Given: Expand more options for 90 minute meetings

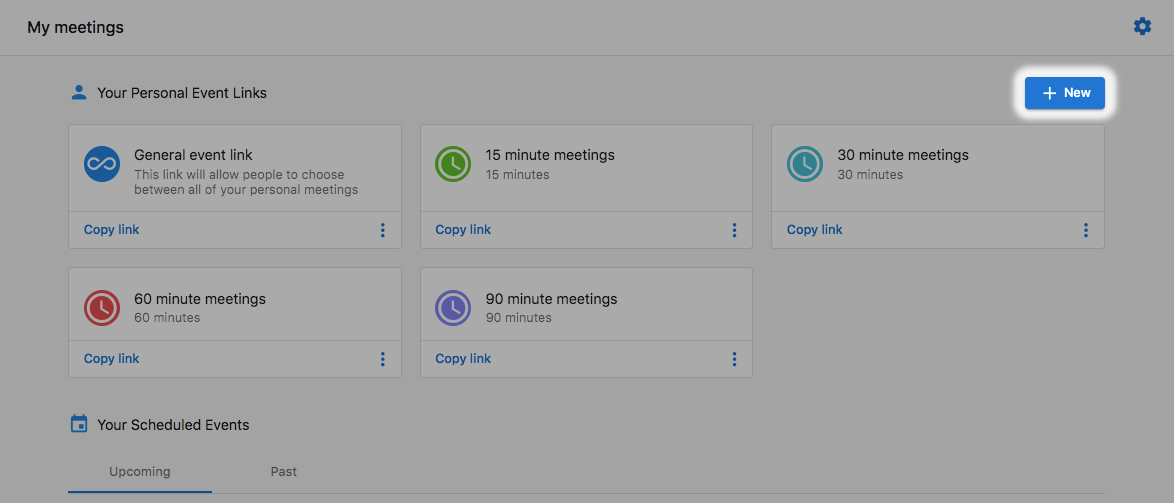Looking at the screenshot, I should [x=734, y=359].
